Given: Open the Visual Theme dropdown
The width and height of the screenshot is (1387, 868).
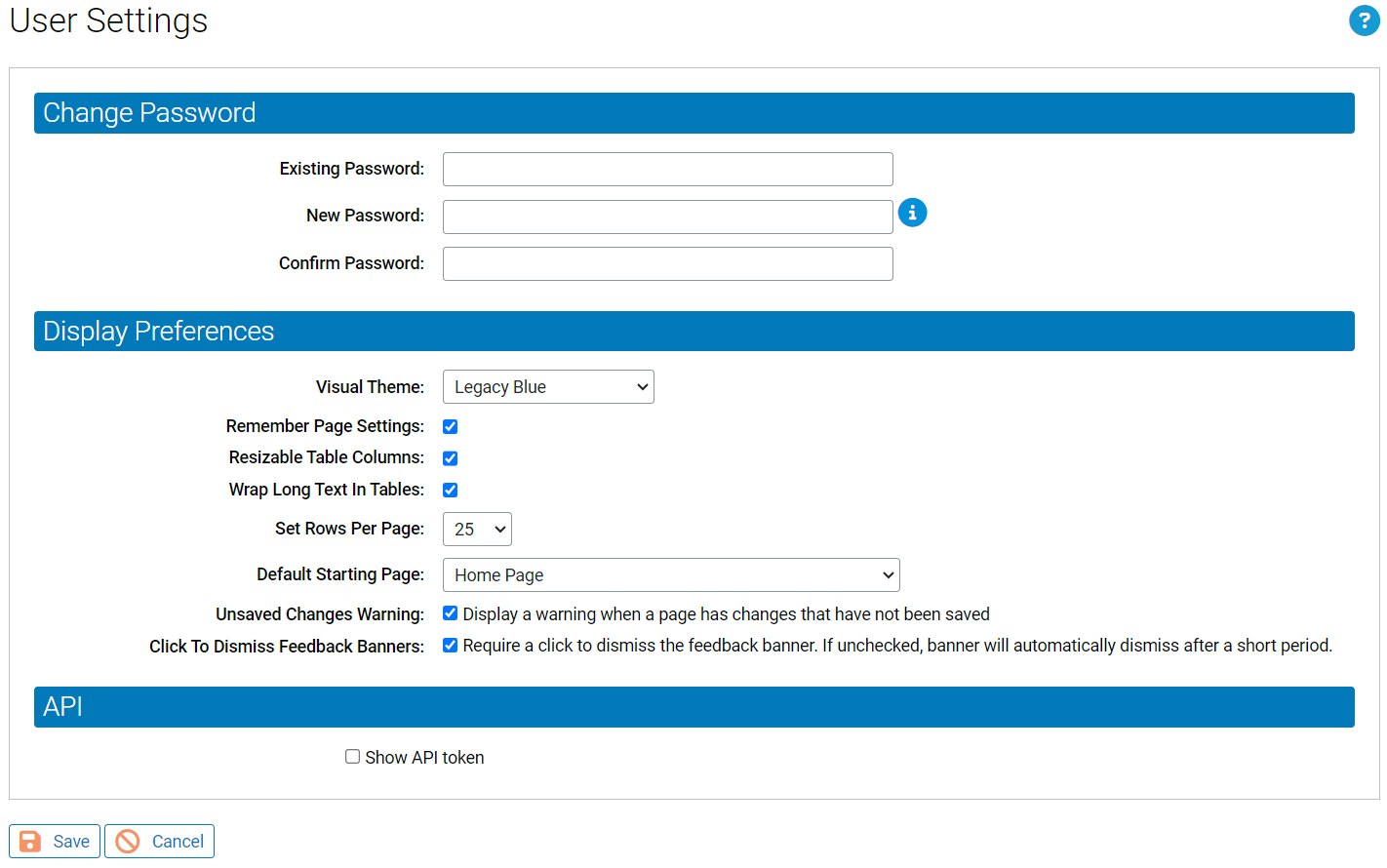Looking at the screenshot, I should 548,386.
